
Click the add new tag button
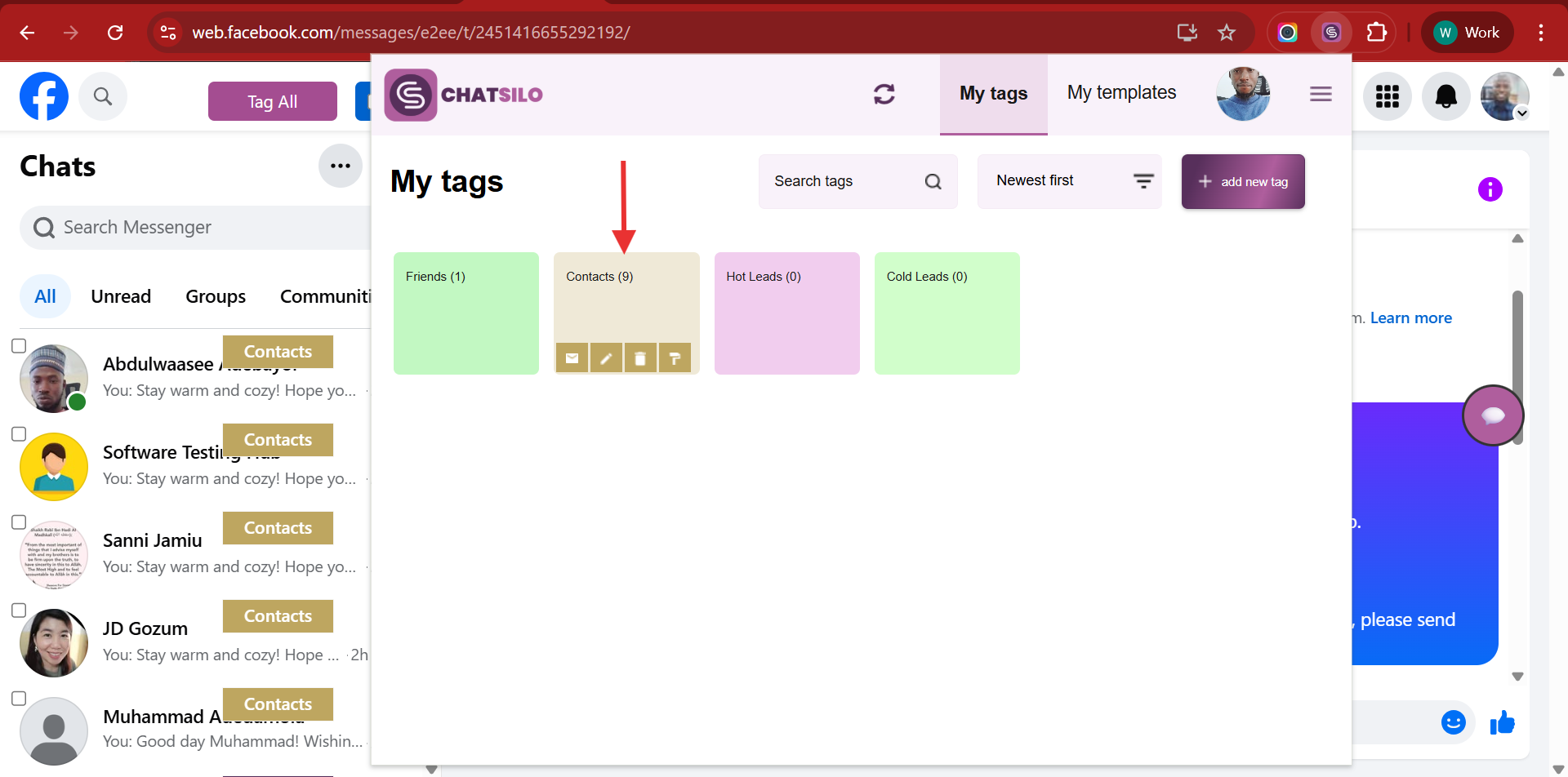pyautogui.click(x=1242, y=181)
